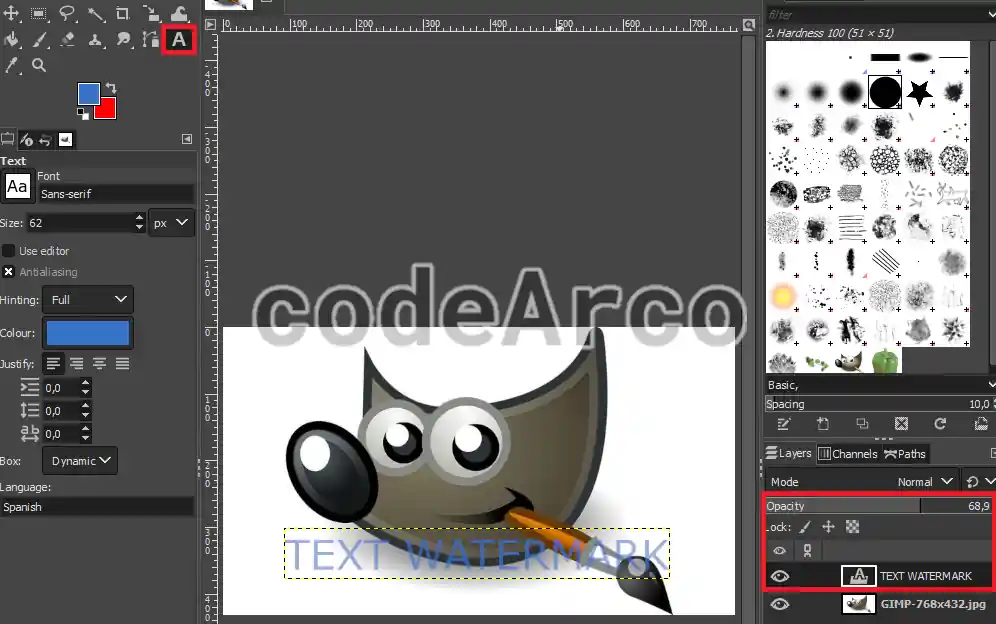Open the tool options tab configuration menu
This screenshot has height=624, width=996.
point(187,139)
